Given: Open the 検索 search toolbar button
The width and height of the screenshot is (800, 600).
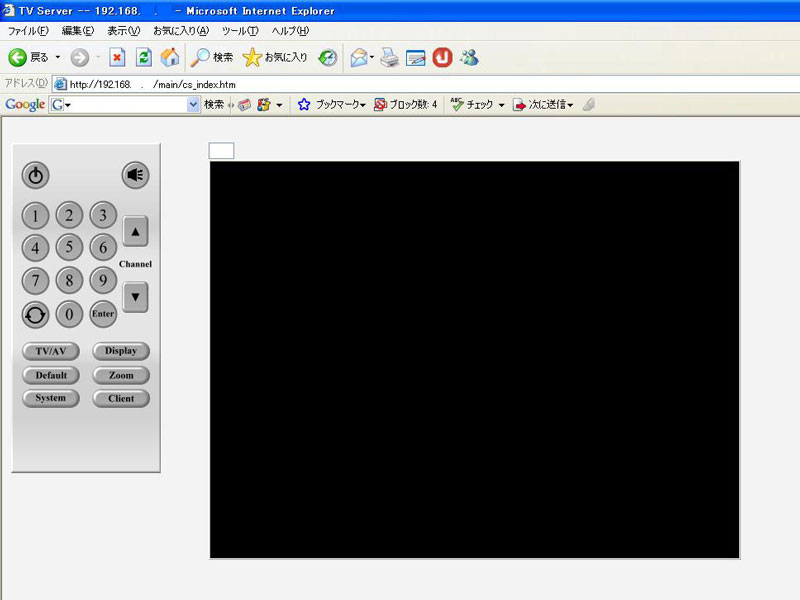Looking at the screenshot, I should point(211,58).
